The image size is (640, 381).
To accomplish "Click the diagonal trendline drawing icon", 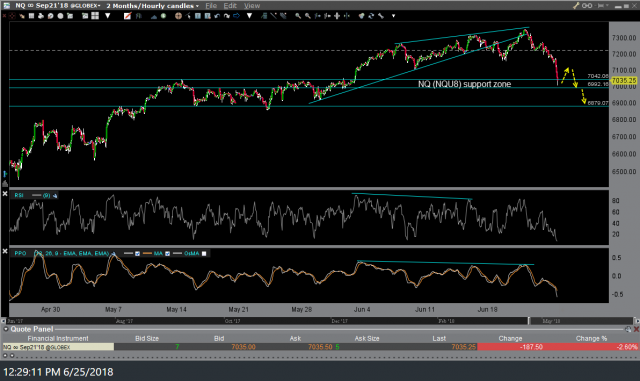I will point(273,16).
